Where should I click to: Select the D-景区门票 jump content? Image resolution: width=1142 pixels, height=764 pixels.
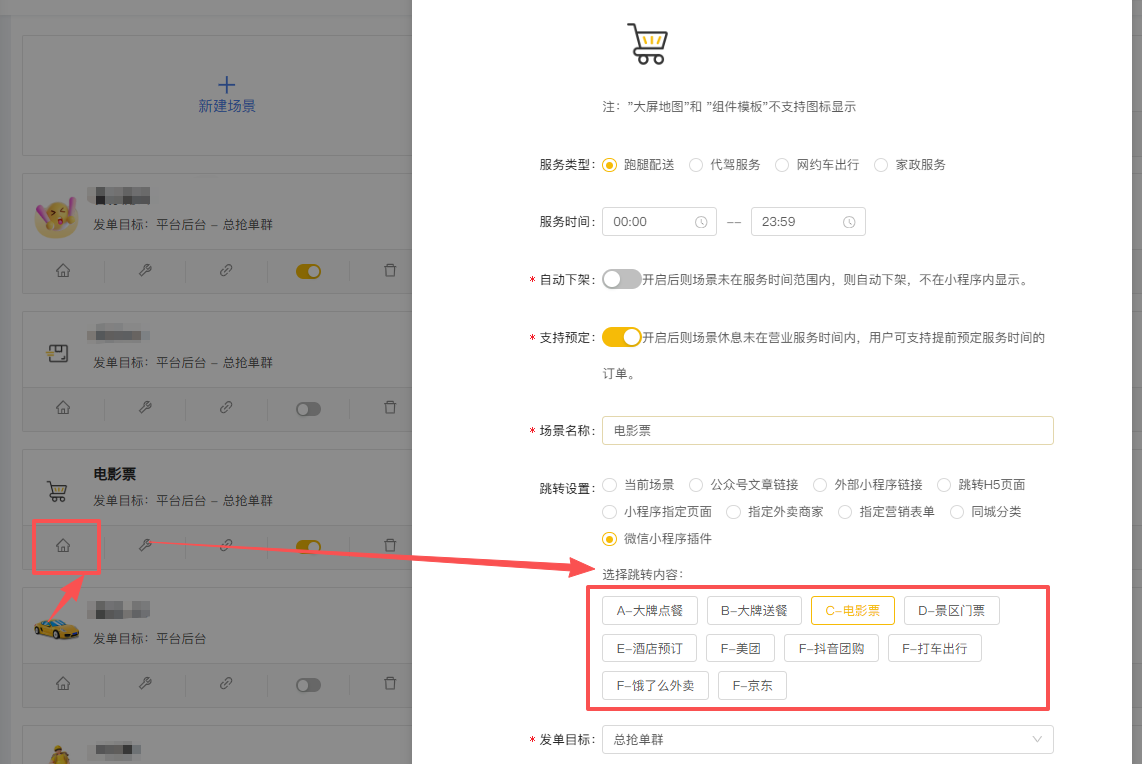(951, 610)
